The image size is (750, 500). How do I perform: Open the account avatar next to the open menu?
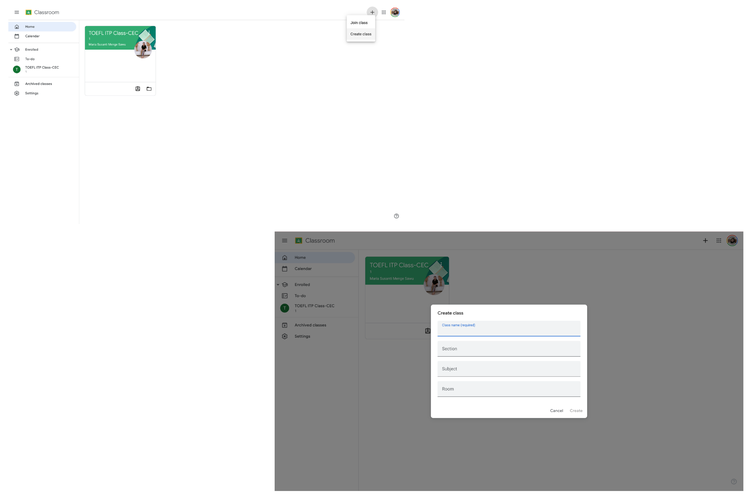click(x=395, y=12)
